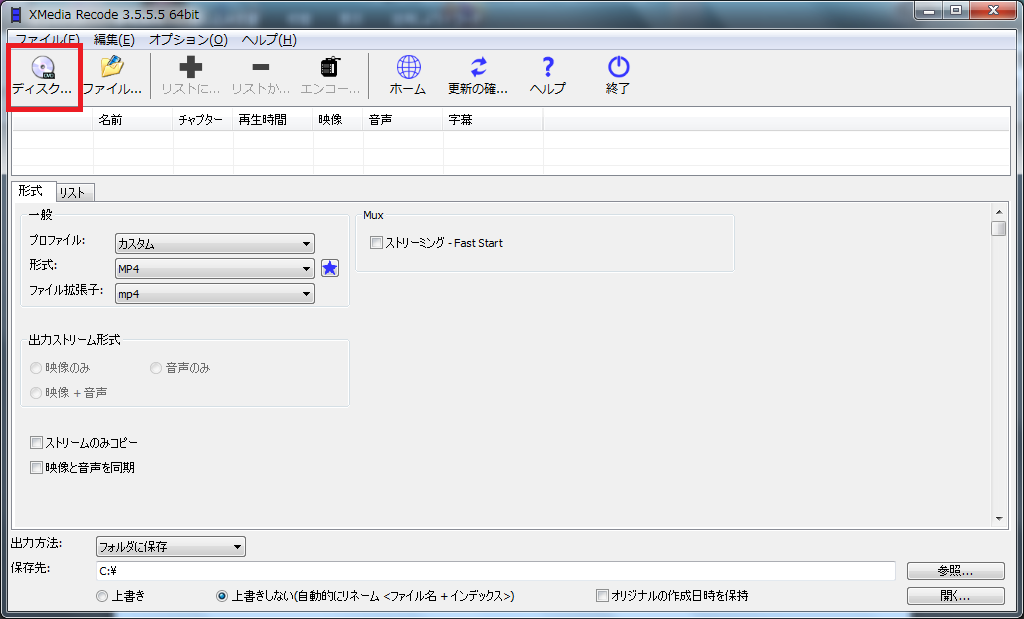Select 映像 + 音声 radio option
Viewport: 1024px width, 619px height.
click(35, 393)
